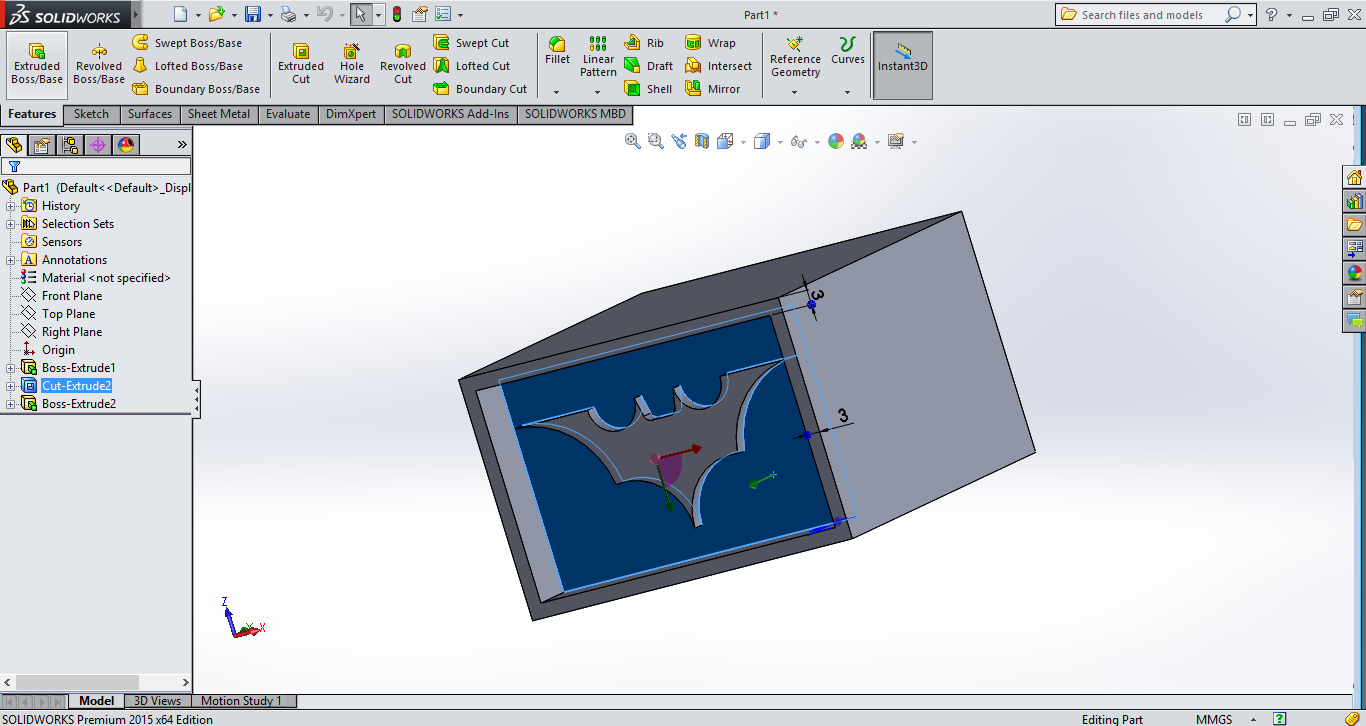The height and width of the screenshot is (726, 1366).
Task: Expand the Selection Sets node
Action: tap(11, 224)
